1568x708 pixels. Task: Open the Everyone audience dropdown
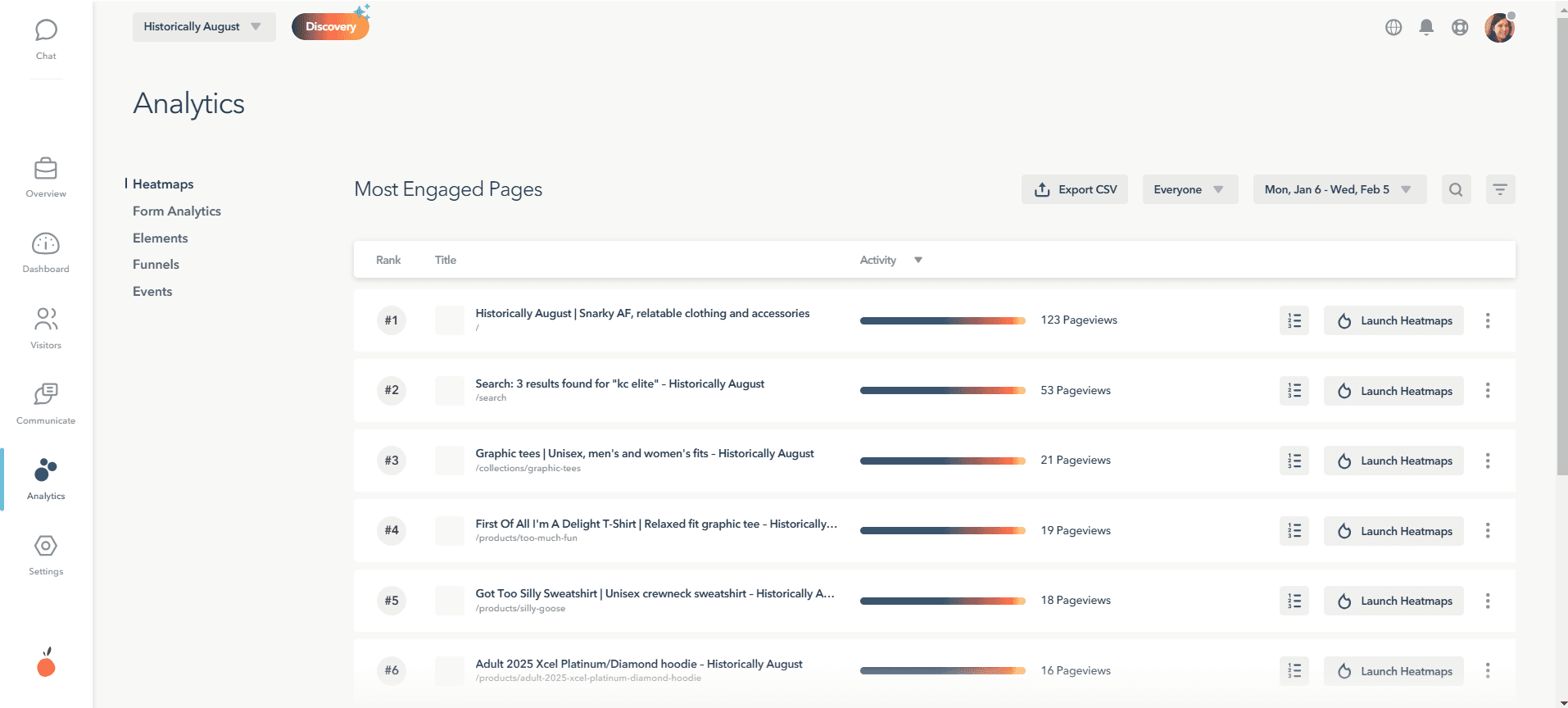click(x=1190, y=189)
